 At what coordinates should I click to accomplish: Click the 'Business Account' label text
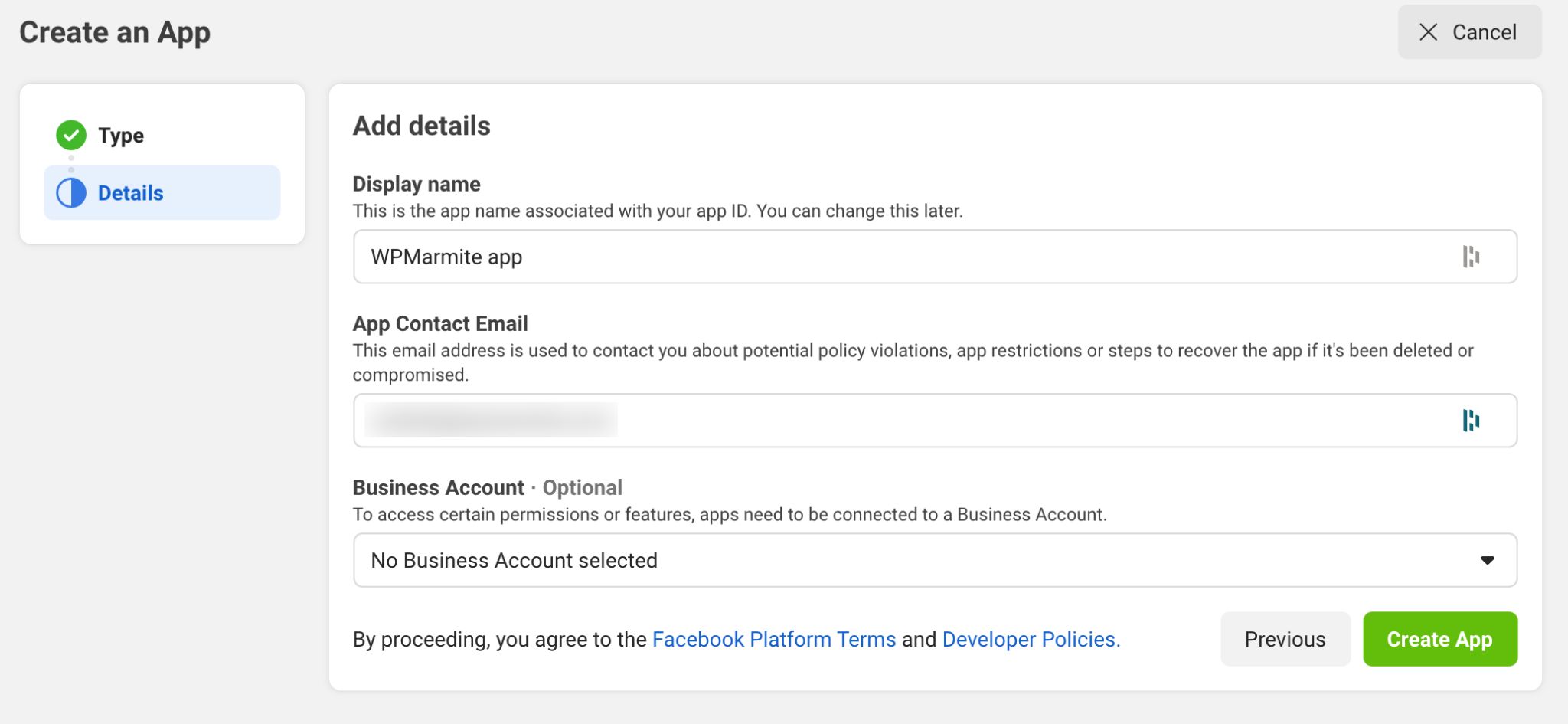tap(438, 487)
